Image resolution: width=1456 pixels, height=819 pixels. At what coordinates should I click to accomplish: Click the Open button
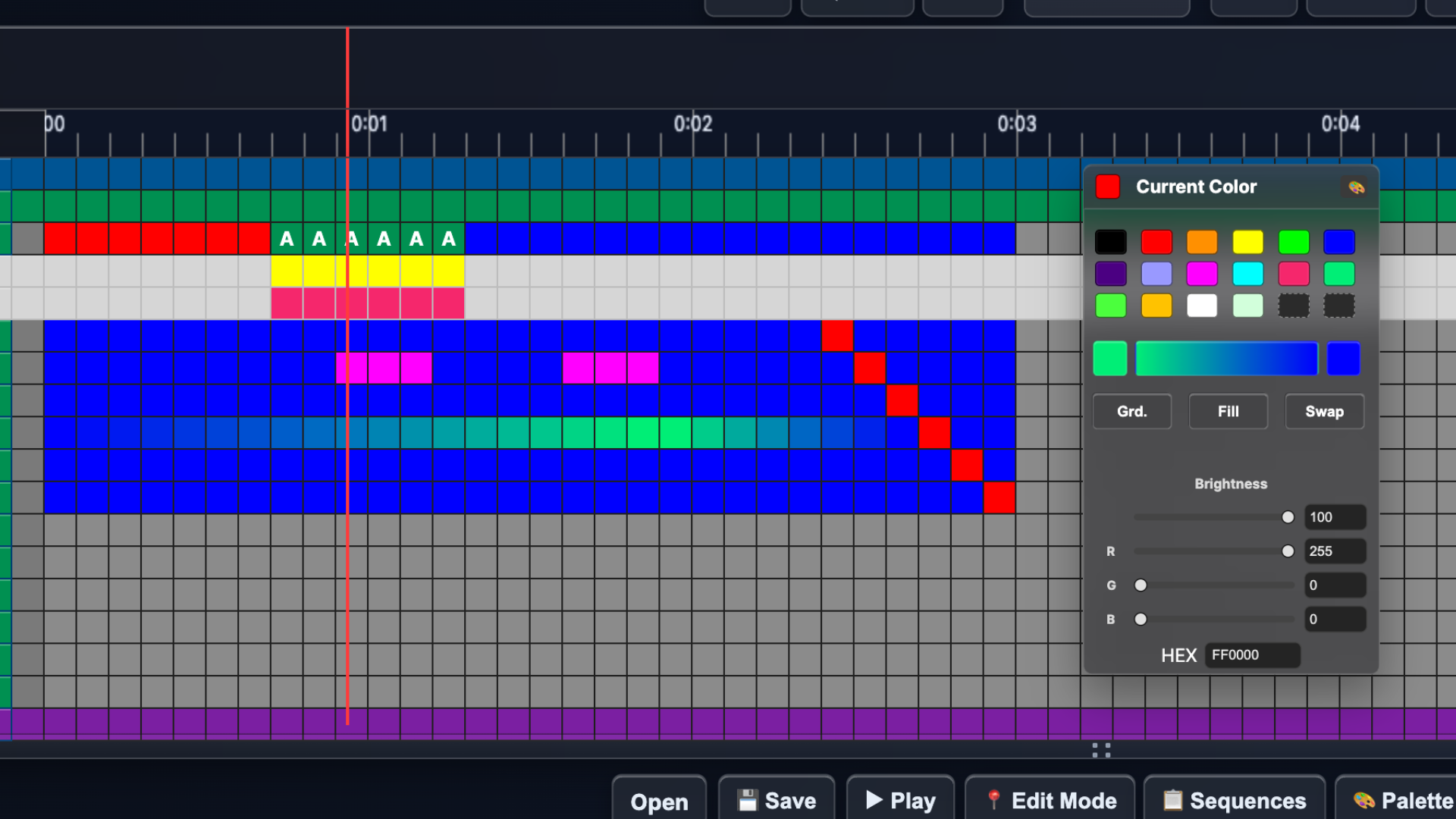tap(659, 801)
